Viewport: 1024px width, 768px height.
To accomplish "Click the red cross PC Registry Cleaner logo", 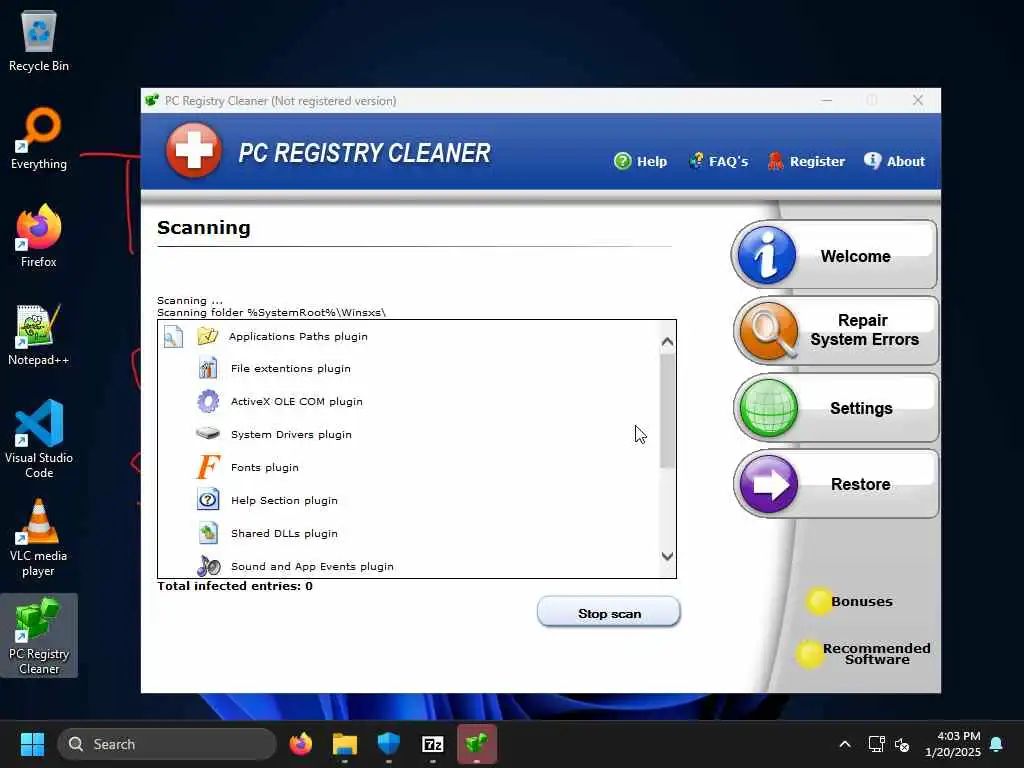I will [x=193, y=151].
